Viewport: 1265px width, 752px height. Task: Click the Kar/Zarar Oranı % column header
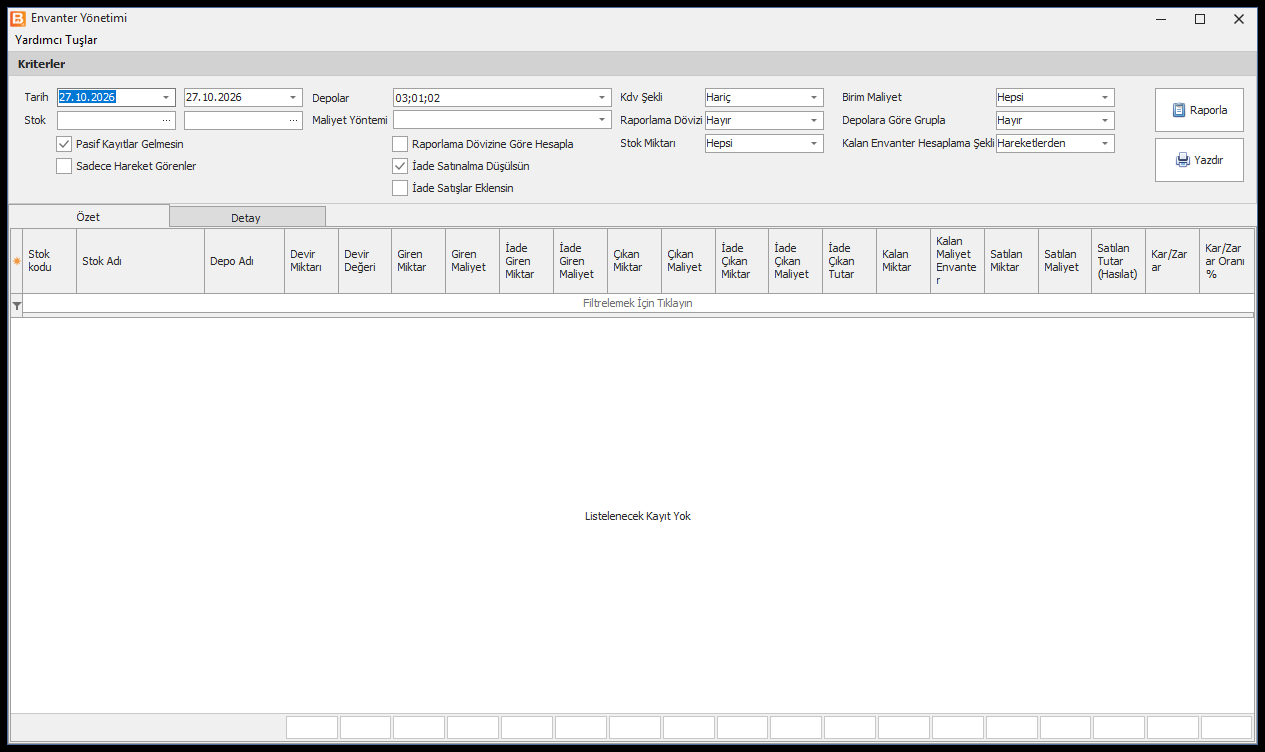pos(1227,261)
